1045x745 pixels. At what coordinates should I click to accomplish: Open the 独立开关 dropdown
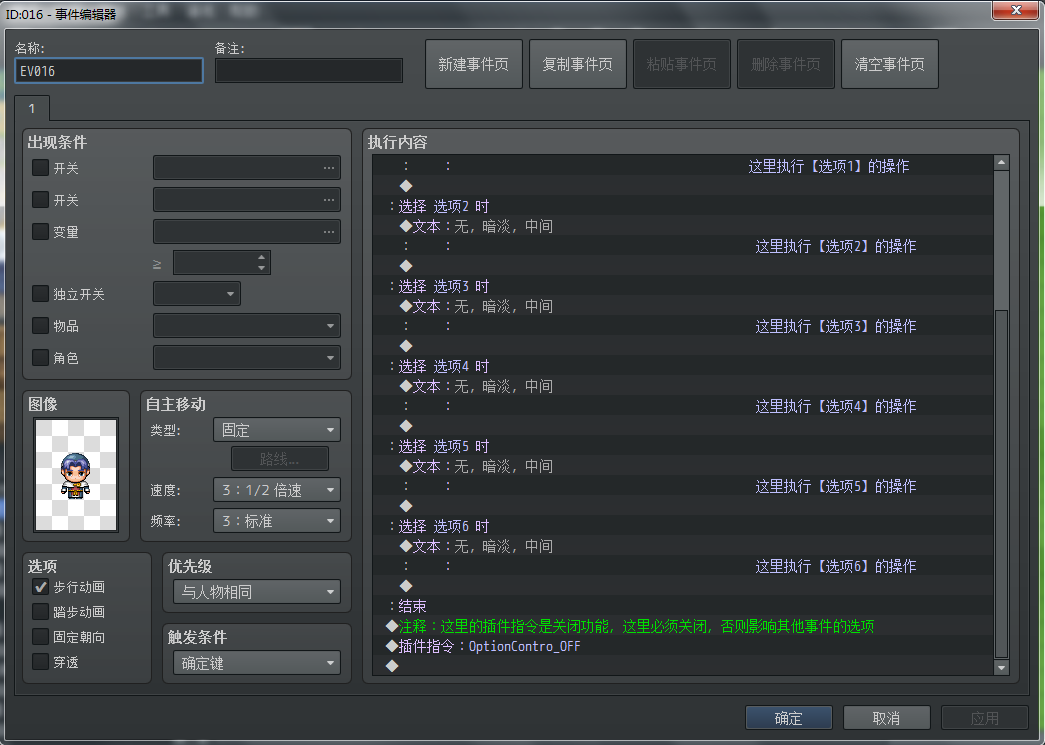click(197, 293)
